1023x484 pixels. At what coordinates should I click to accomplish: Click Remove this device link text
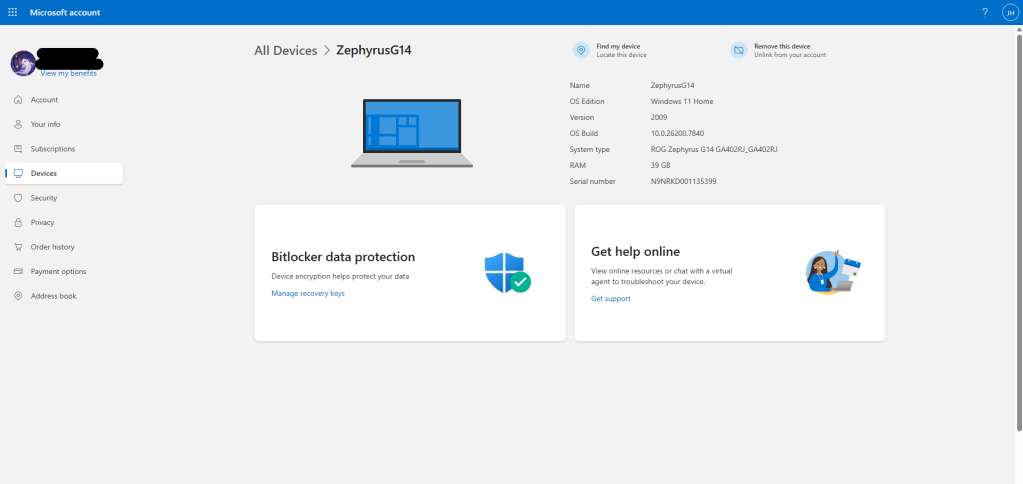pyautogui.click(x=782, y=46)
